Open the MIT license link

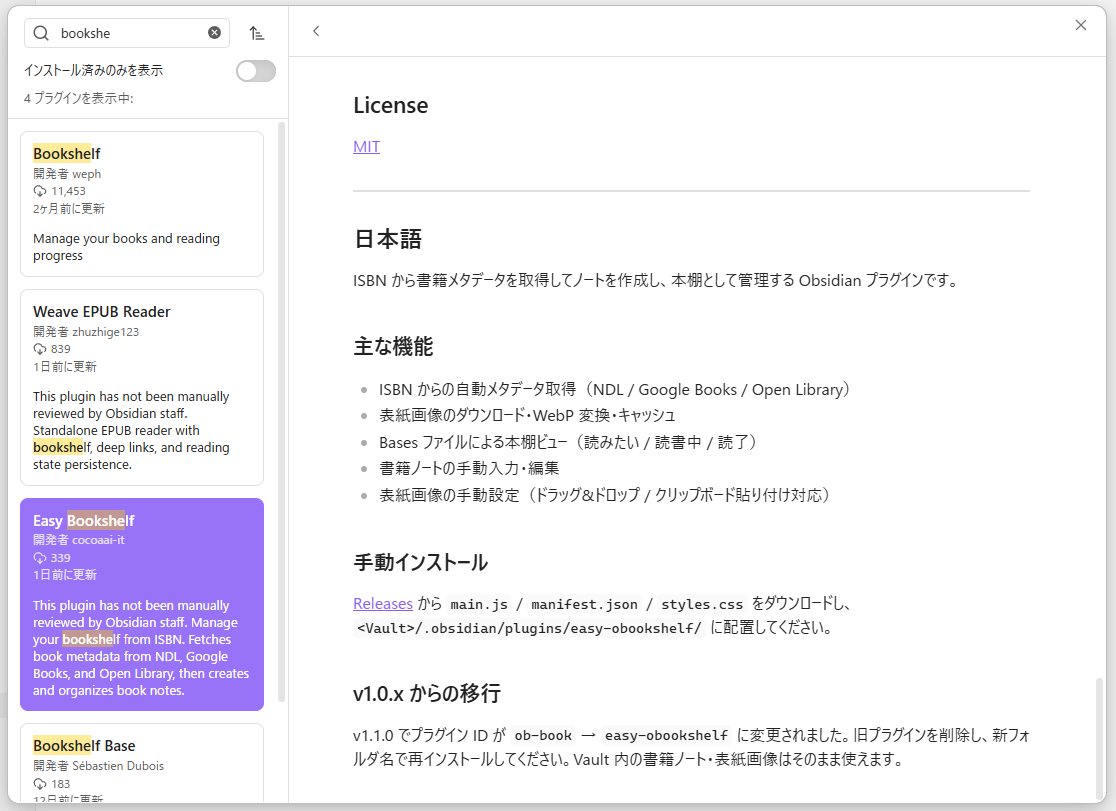click(x=367, y=147)
